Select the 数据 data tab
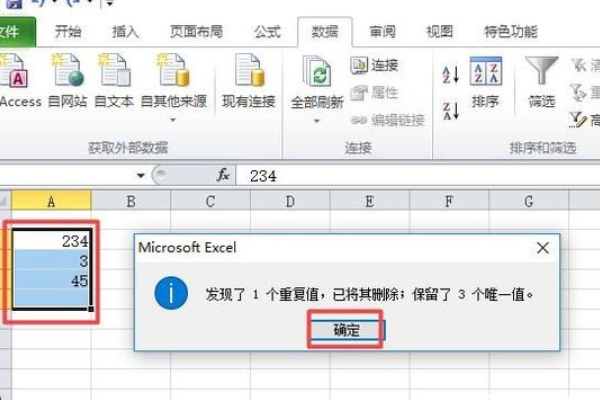The width and height of the screenshot is (600, 400). point(325,32)
